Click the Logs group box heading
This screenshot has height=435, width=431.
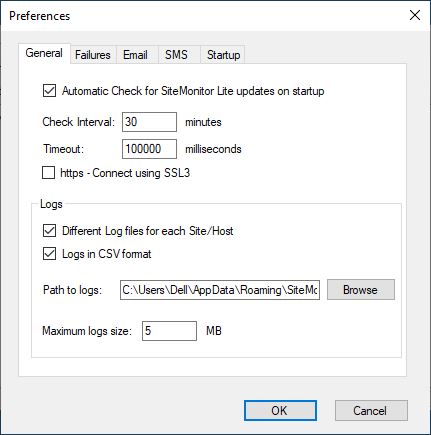51,204
